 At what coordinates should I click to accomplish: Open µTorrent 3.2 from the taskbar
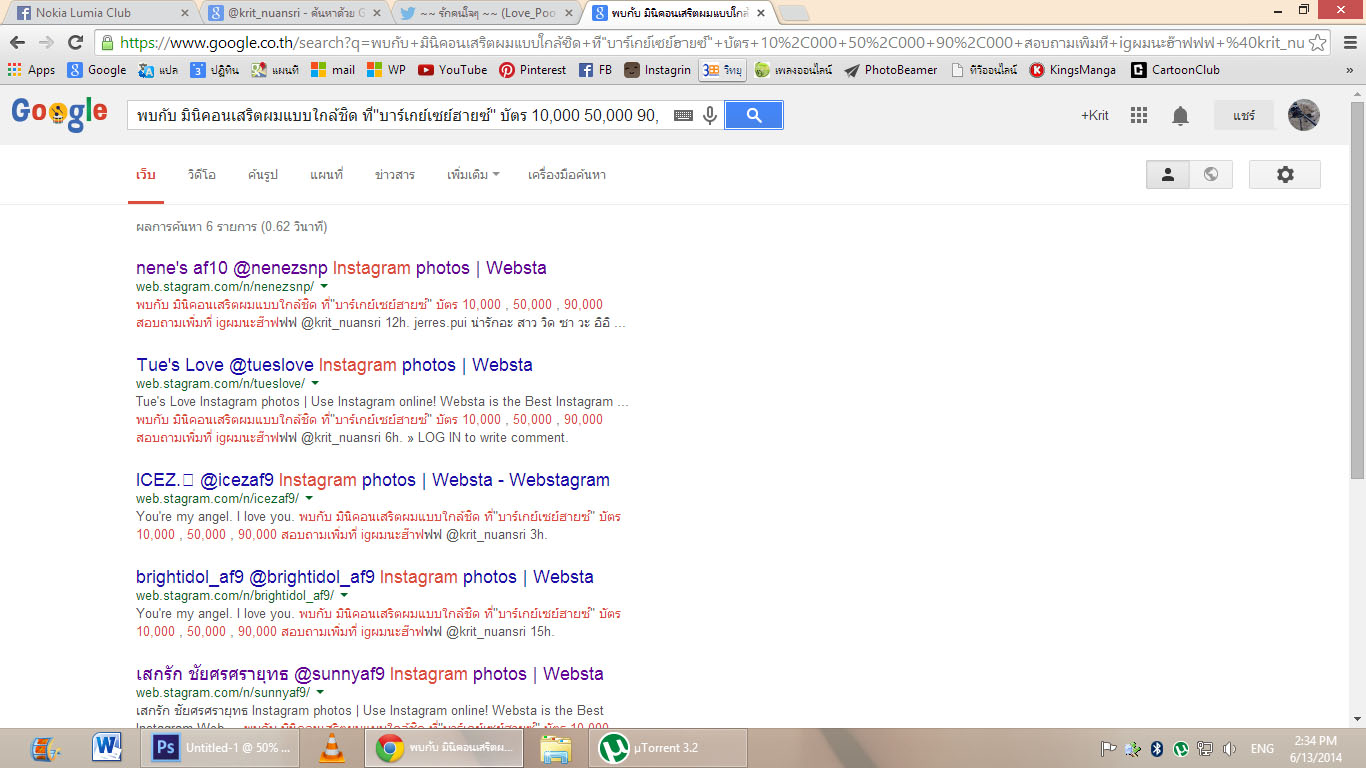[x=666, y=748]
